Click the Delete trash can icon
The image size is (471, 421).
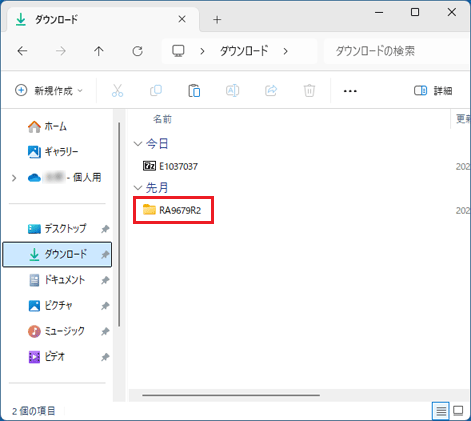(x=309, y=91)
